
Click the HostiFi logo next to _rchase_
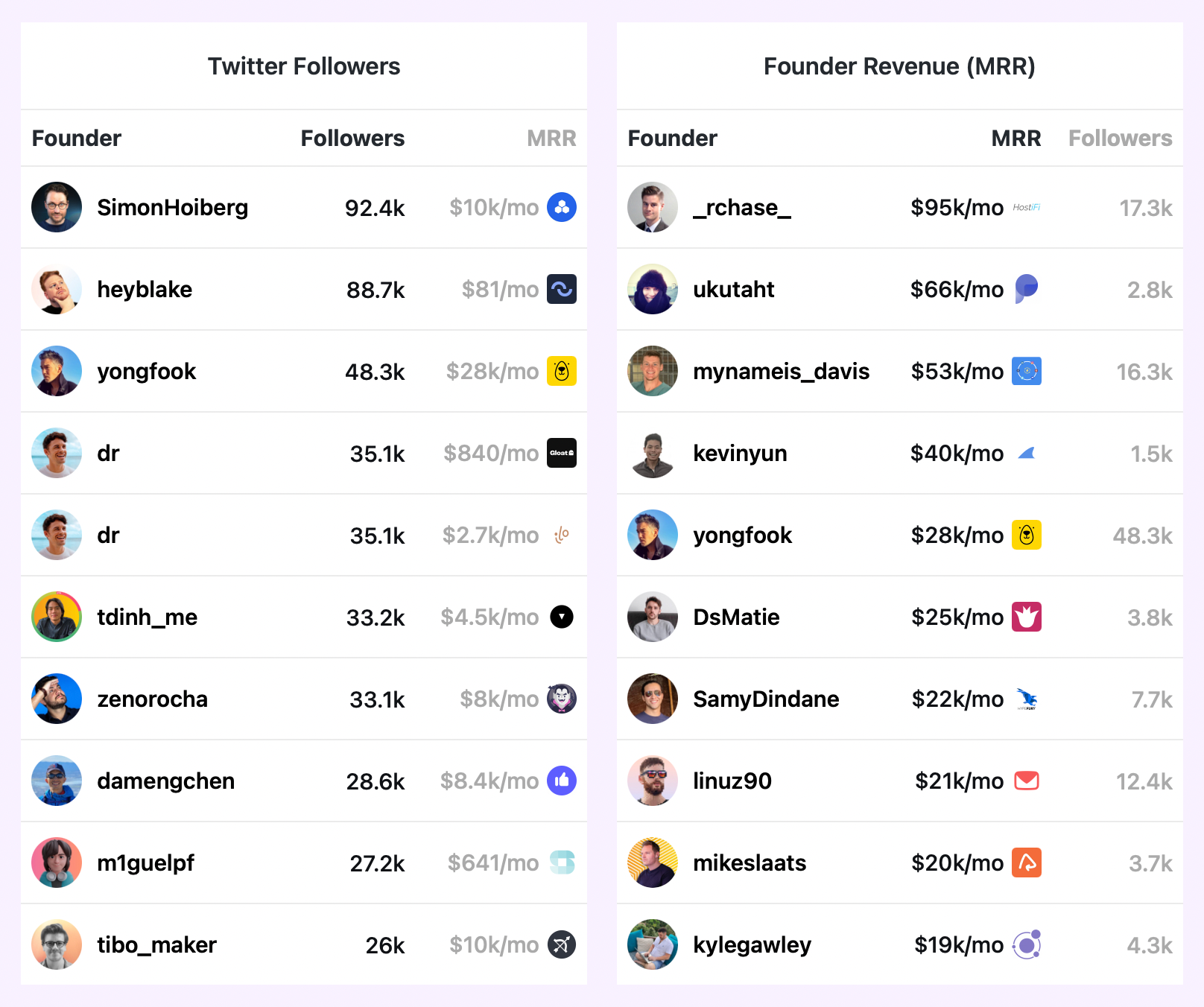pos(1027,207)
